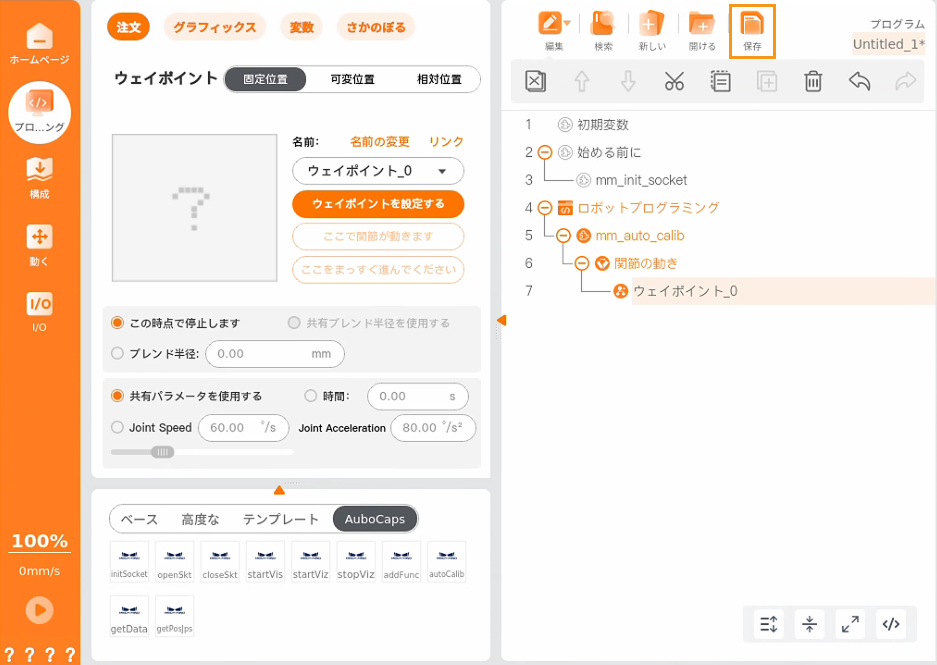Click the save (保存) program icon

(x=752, y=31)
